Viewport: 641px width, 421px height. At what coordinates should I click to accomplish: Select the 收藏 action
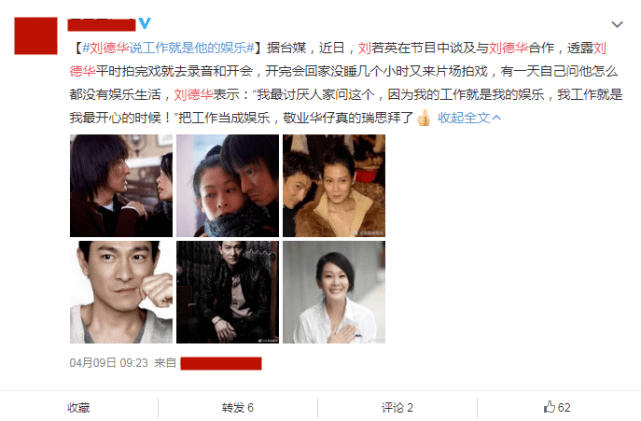78,408
